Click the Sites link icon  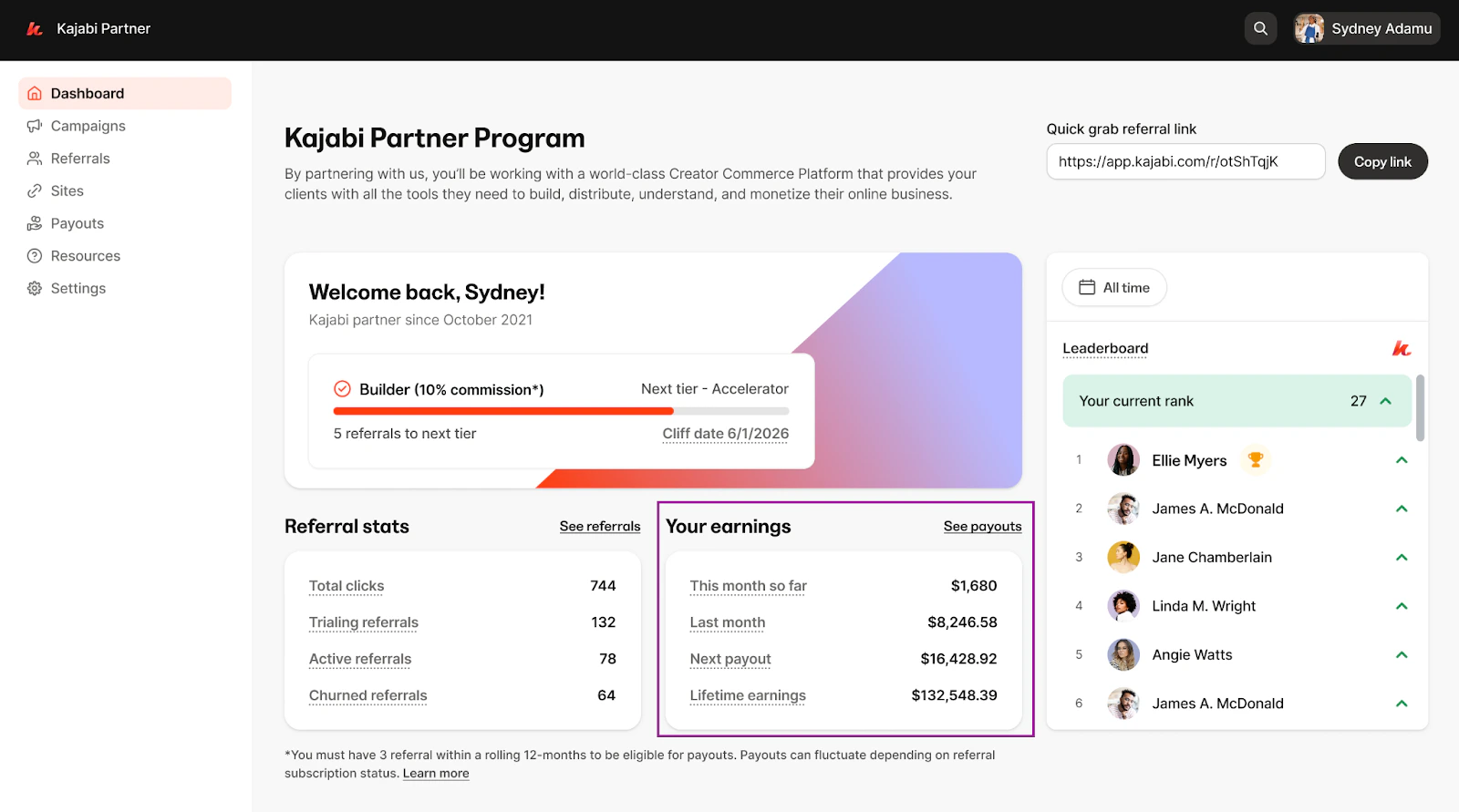[x=35, y=190]
